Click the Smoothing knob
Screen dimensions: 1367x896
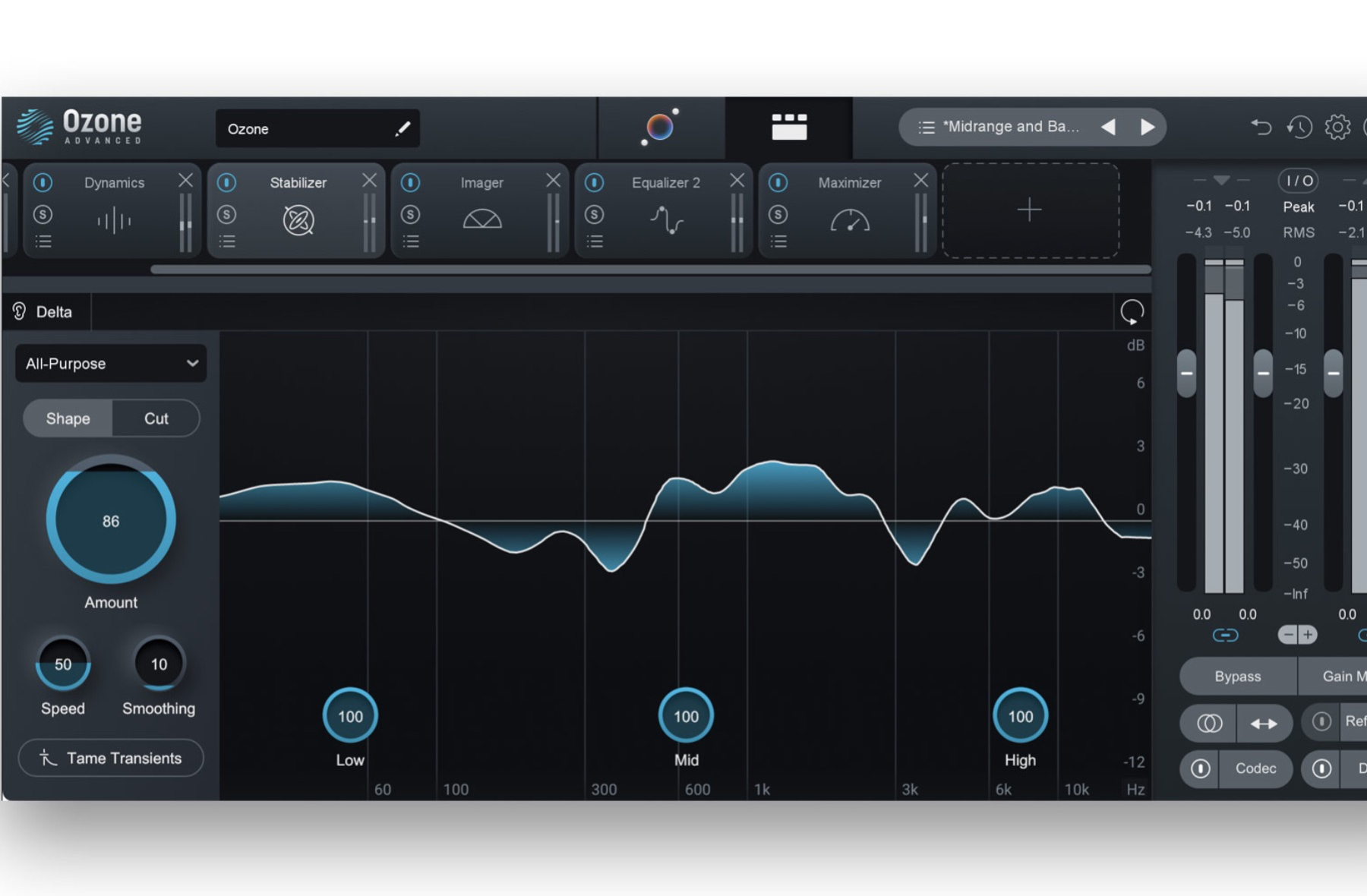(x=159, y=664)
